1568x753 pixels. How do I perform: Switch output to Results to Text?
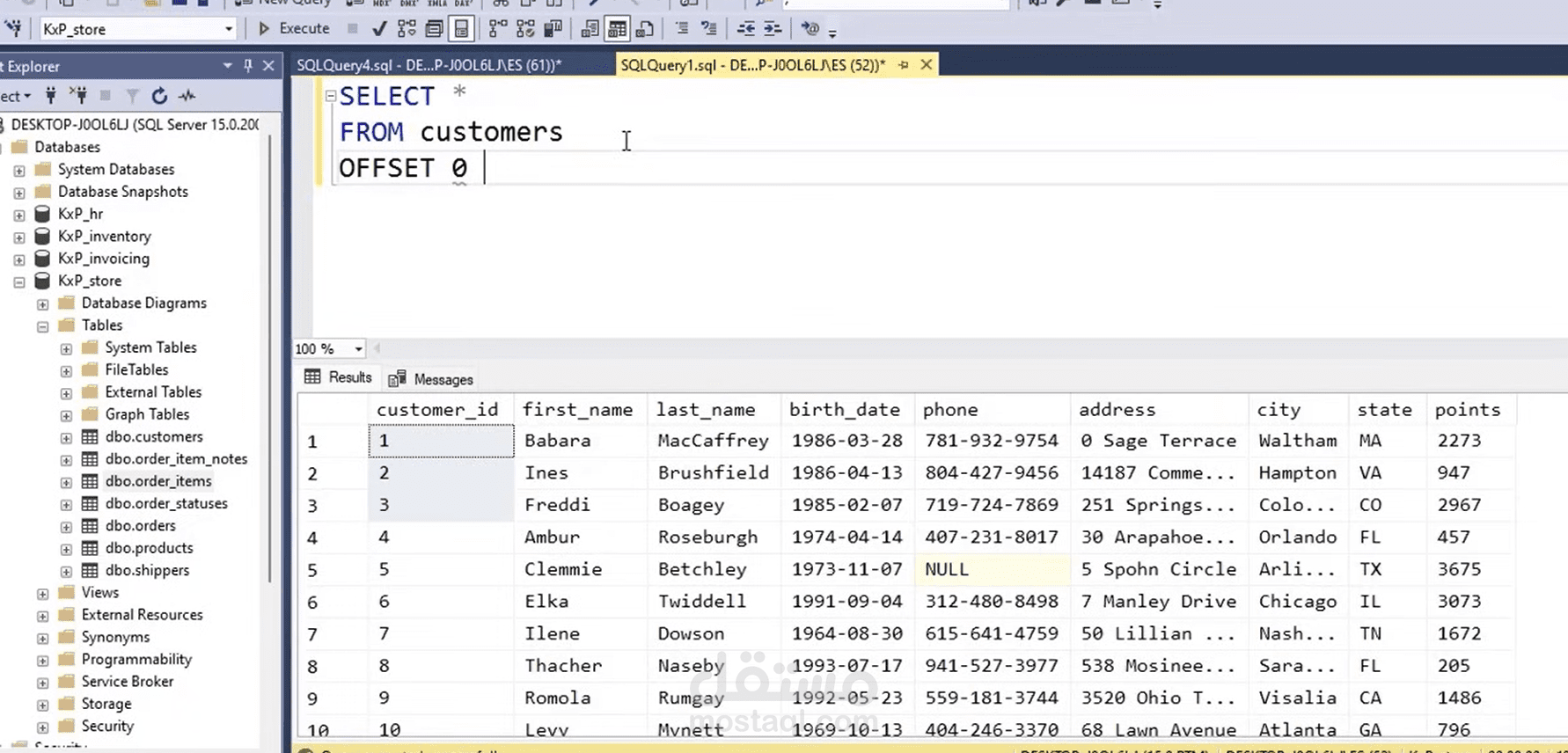[590, 29]
